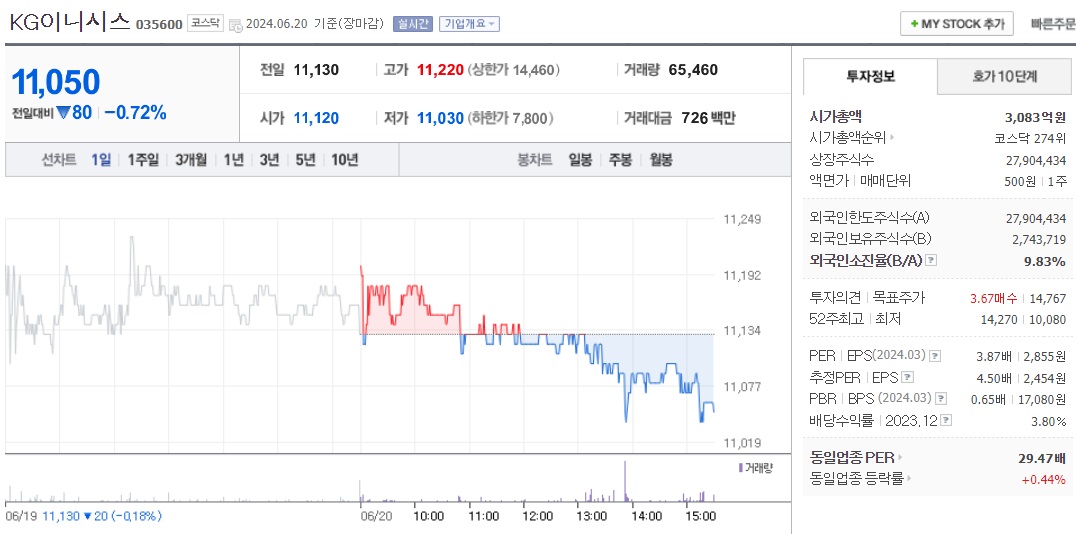This screenshot has width=1076, height=534.
Task: Show the 일봉 candlestick chart
Action: tap(580, 160)
